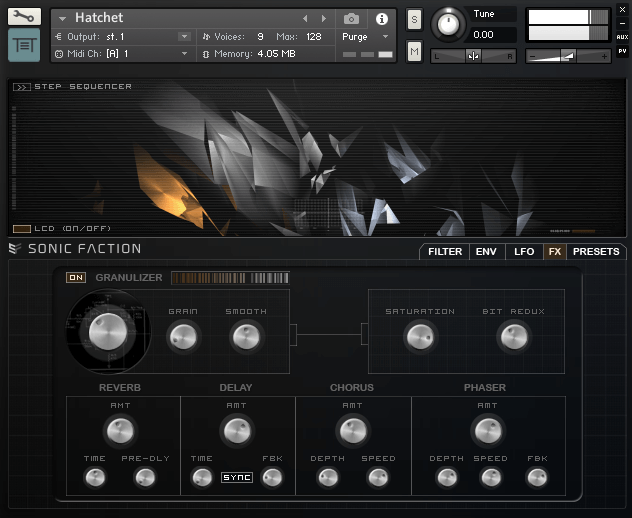Click the Memory chip icon
632x518 pixels.
coord(206,54)
